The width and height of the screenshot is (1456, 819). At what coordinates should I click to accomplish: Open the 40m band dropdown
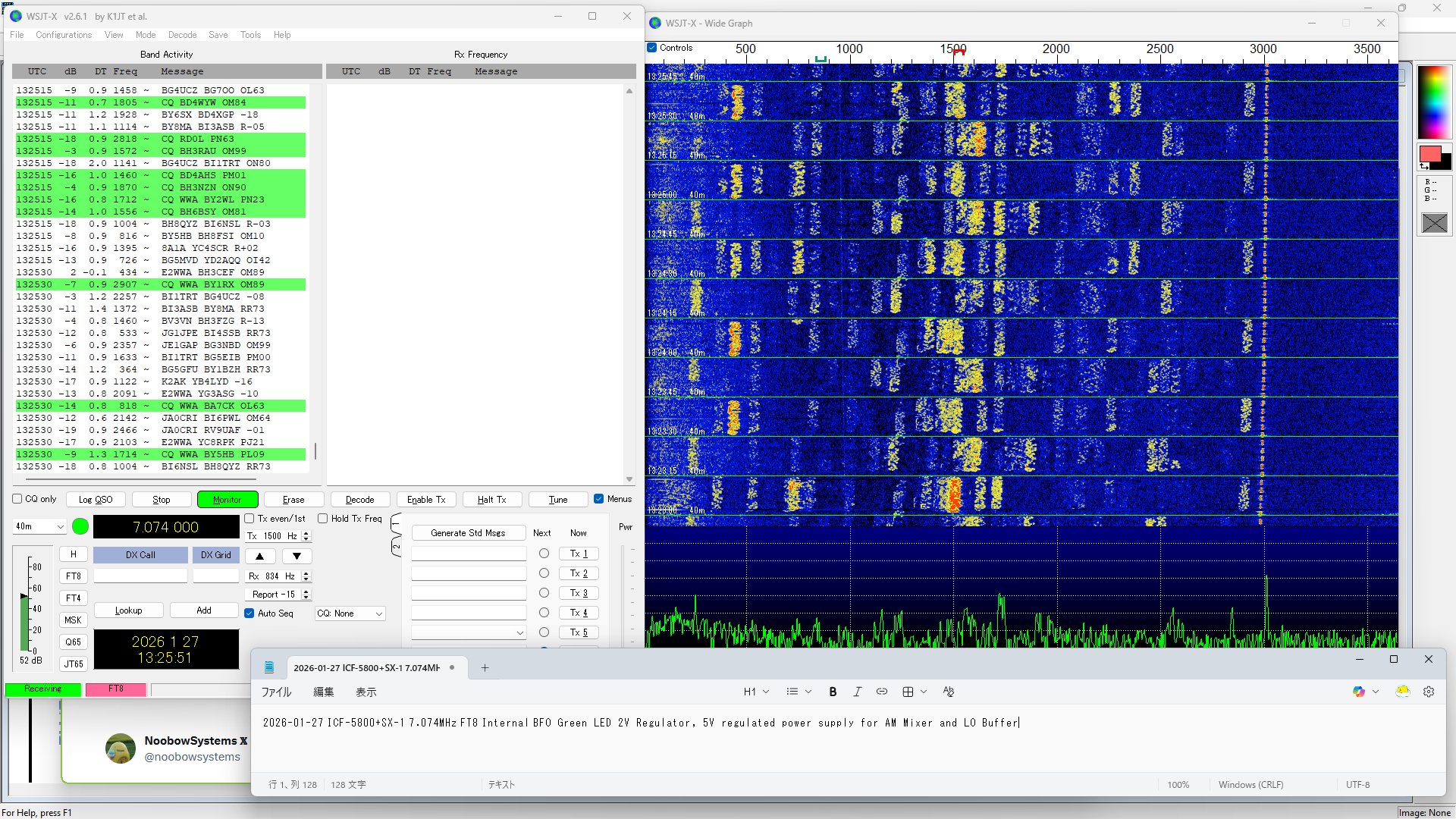click(39, 526)
